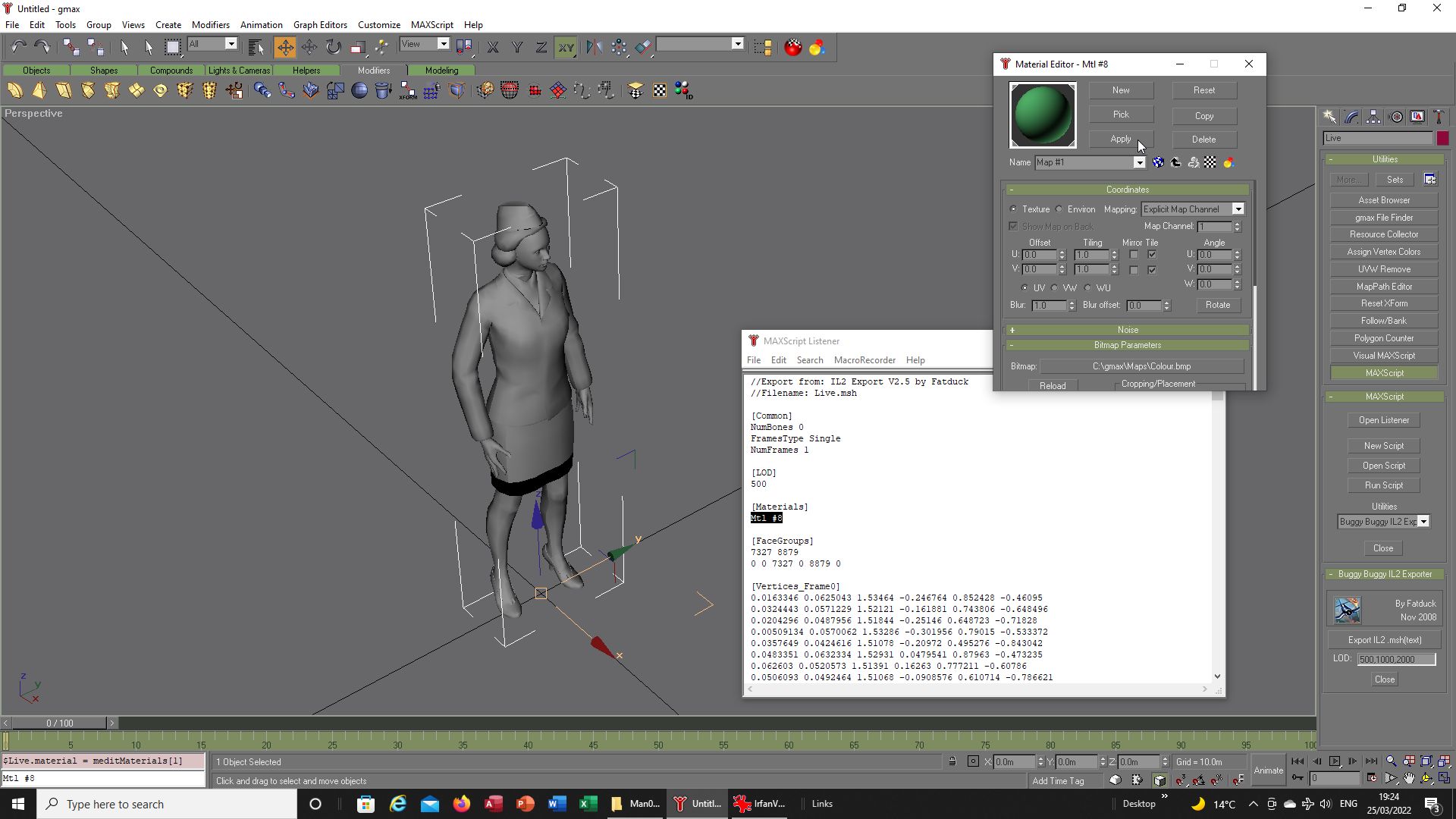
Task: Restrict transforms to the XY plane
Action: coord(566,47)
